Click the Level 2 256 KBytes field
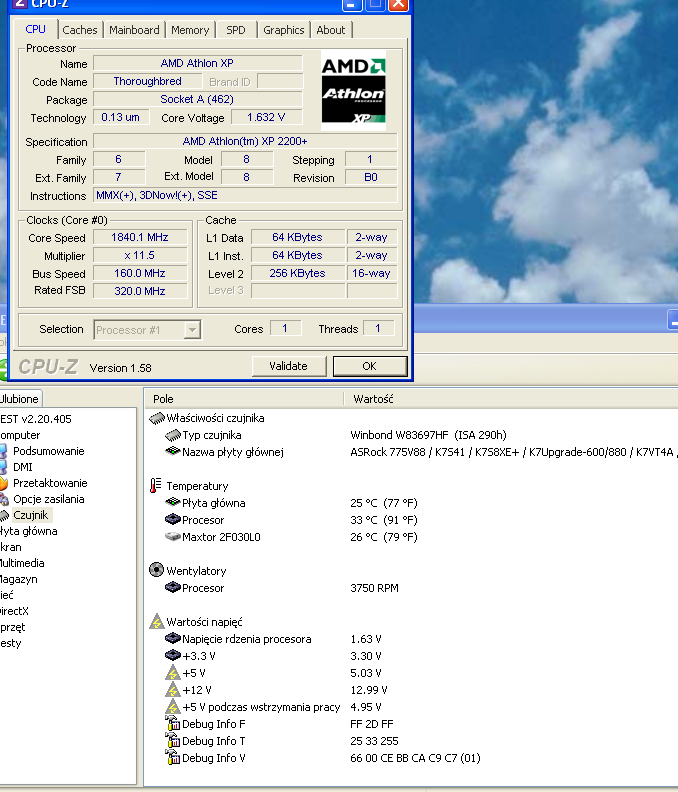The height and width of the screenshot is (792, 678). (298, 273)
